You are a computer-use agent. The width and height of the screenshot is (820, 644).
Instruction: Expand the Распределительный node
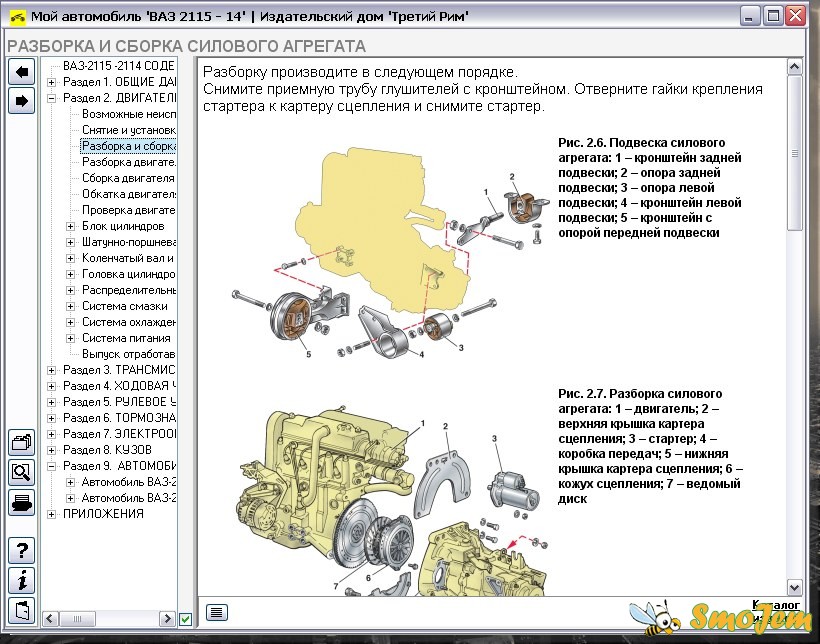[x=70, y=290]
